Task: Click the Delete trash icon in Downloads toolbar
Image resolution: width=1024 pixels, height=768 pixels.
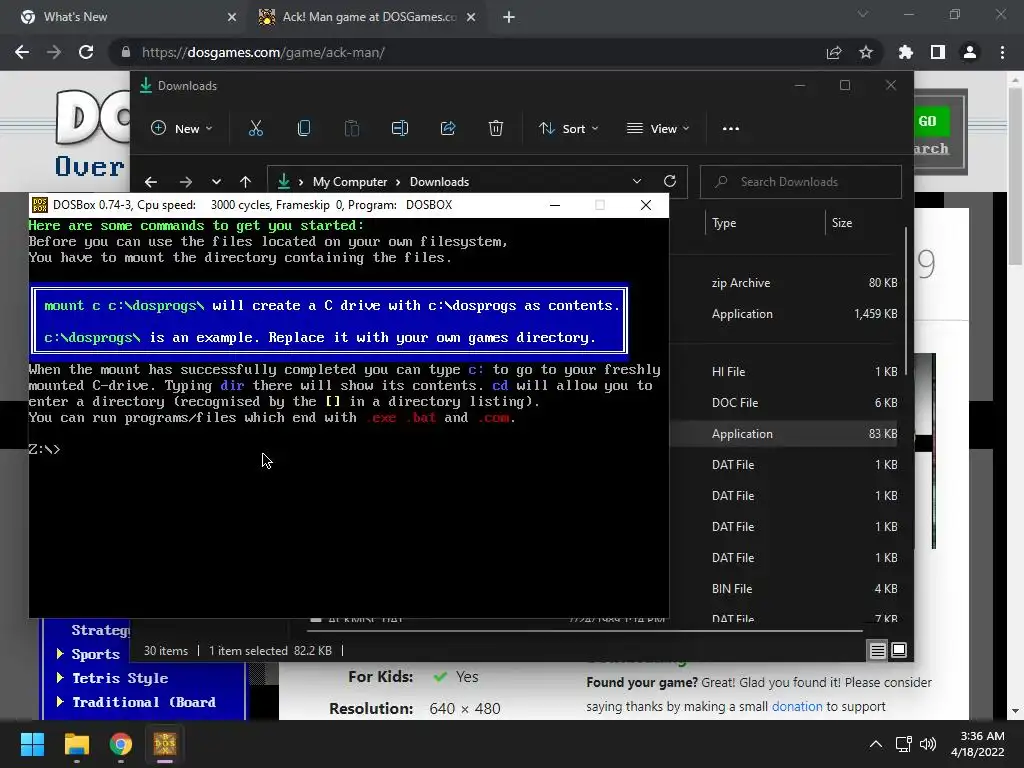Action: pos(496,129)
